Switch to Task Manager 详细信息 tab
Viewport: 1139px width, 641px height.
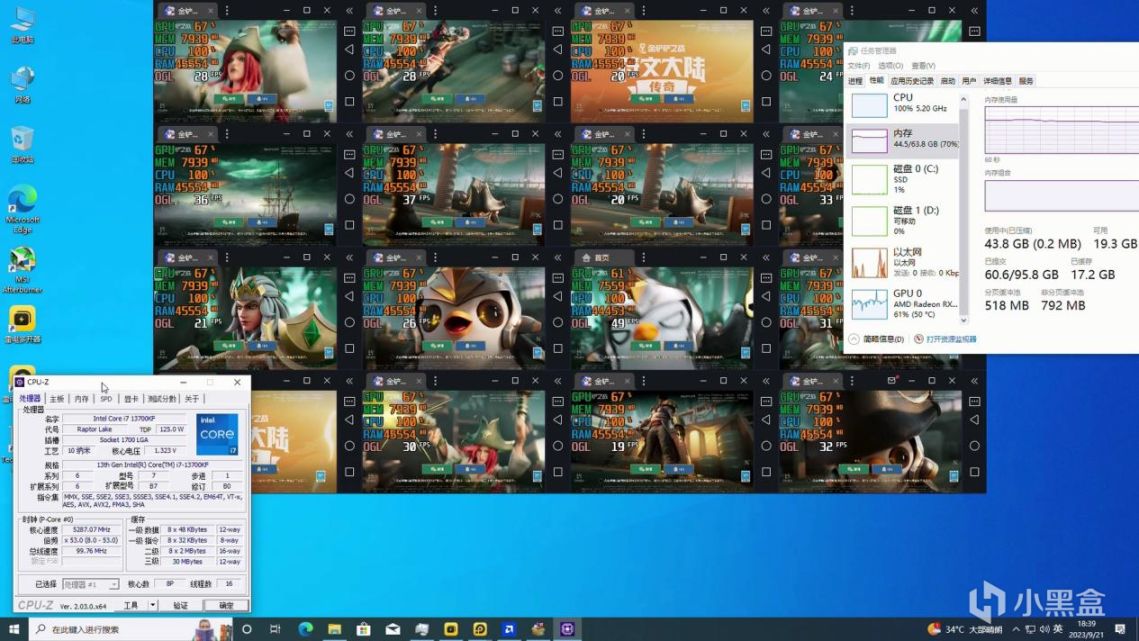point(997,81)
